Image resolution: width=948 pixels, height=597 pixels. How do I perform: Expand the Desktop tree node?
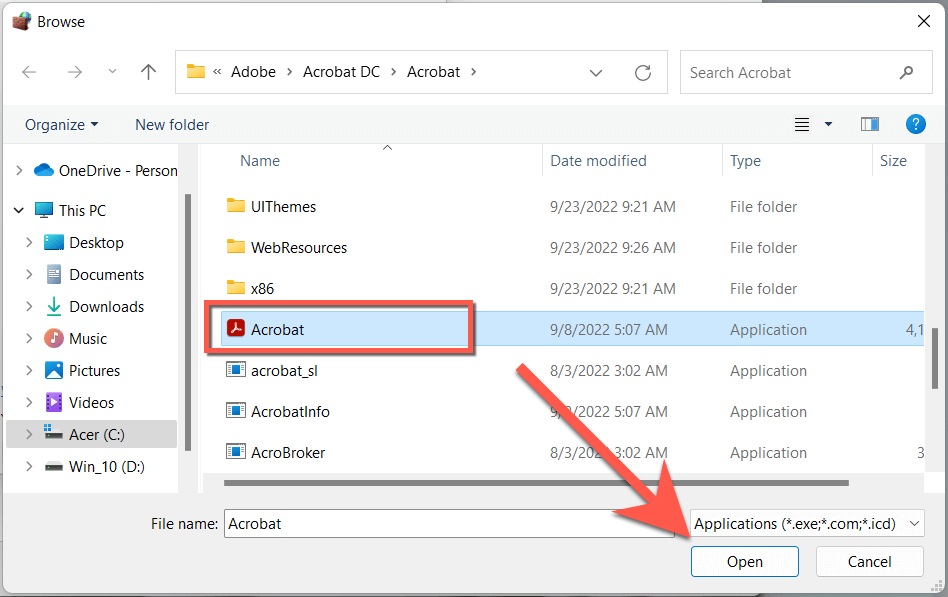coord(29,243)
